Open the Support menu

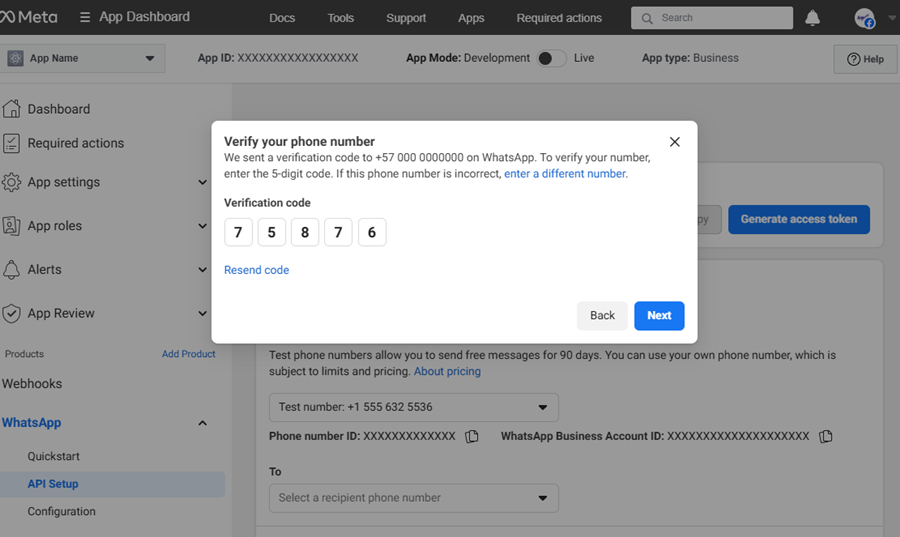(406, 18)
